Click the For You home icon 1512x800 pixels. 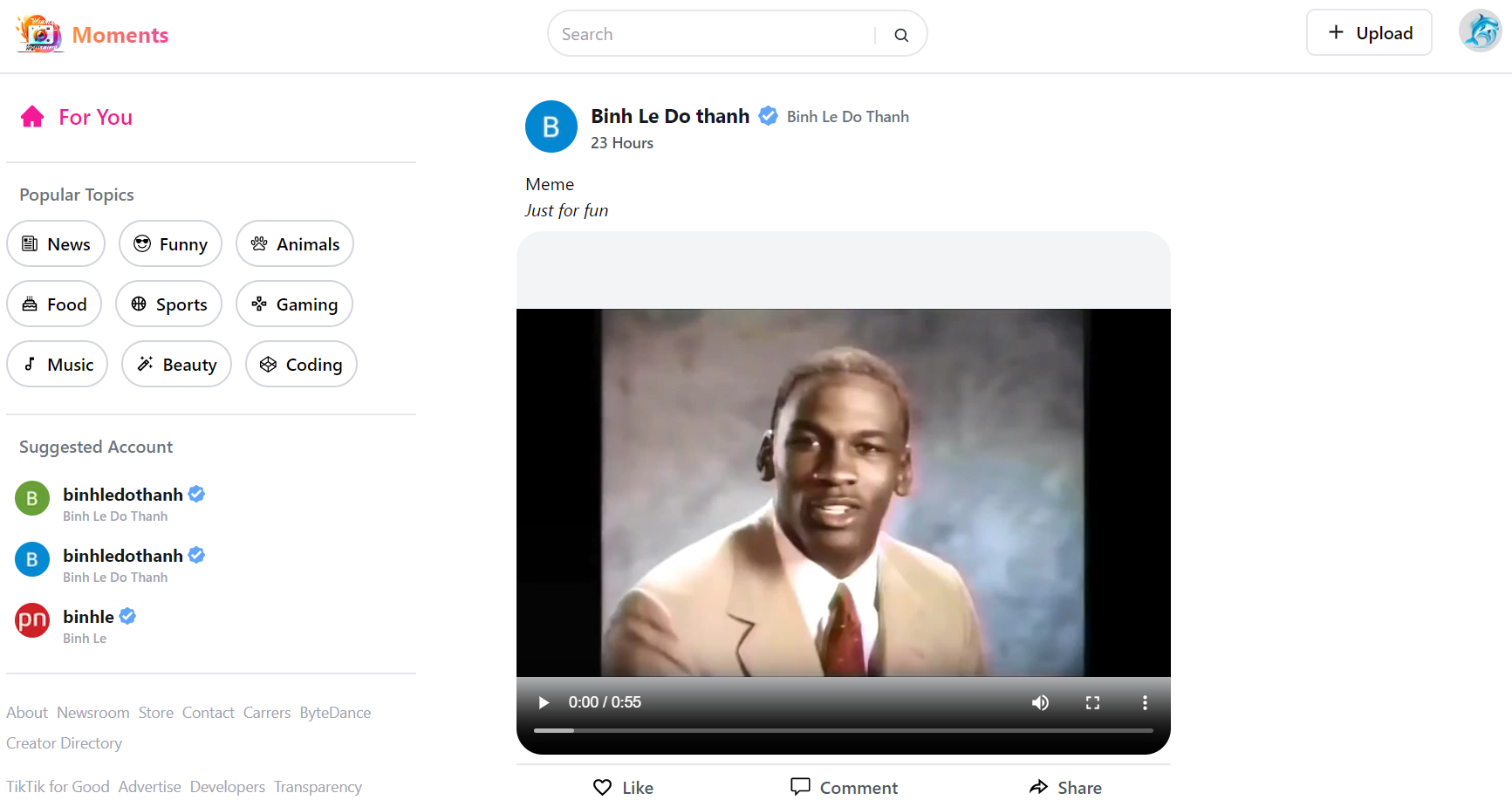tap(32, 117)
